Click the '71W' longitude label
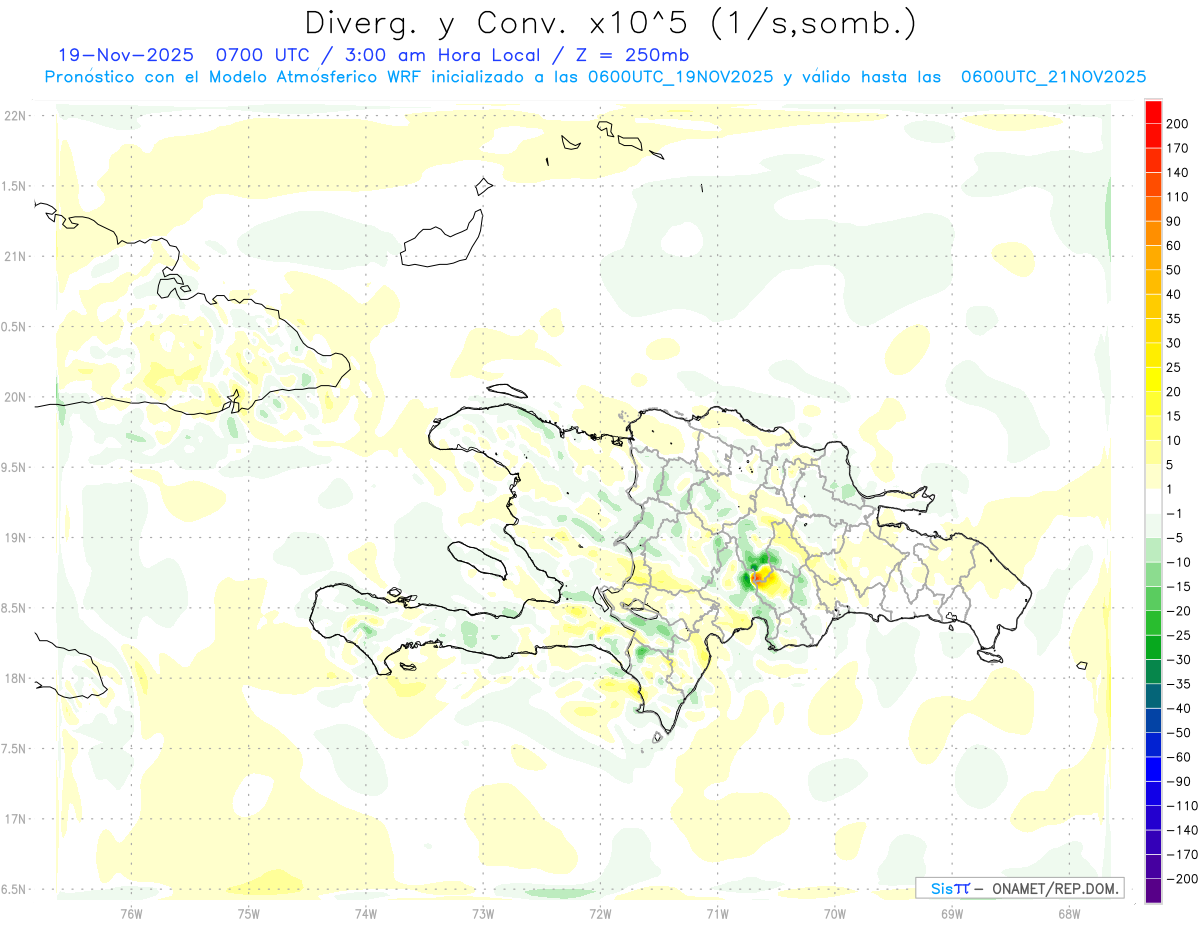This screenshot has height=927, width=1200. [x=717, y=913]
